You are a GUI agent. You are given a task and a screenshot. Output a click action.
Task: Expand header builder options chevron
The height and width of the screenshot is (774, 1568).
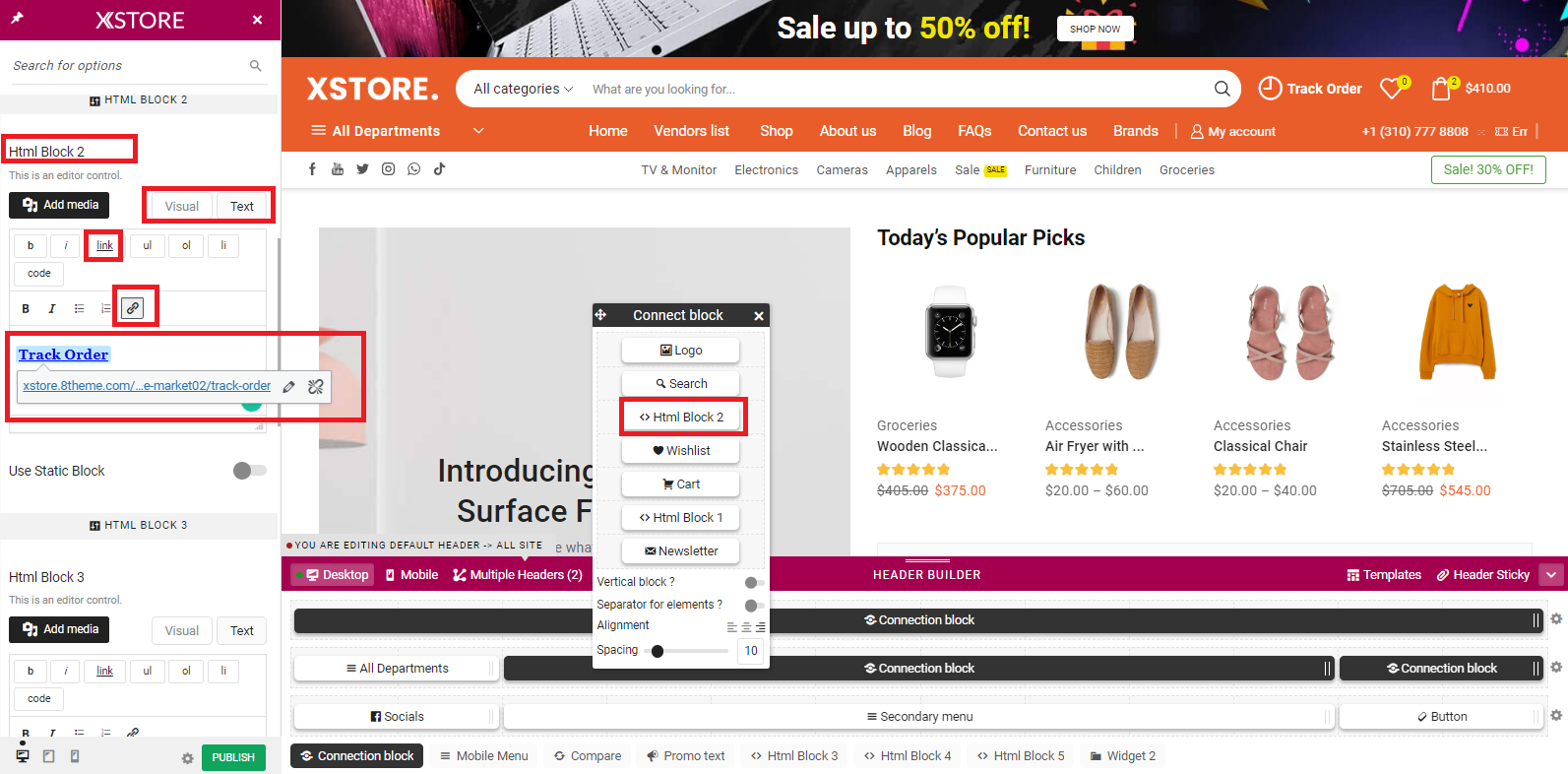tap(1551, 575)
